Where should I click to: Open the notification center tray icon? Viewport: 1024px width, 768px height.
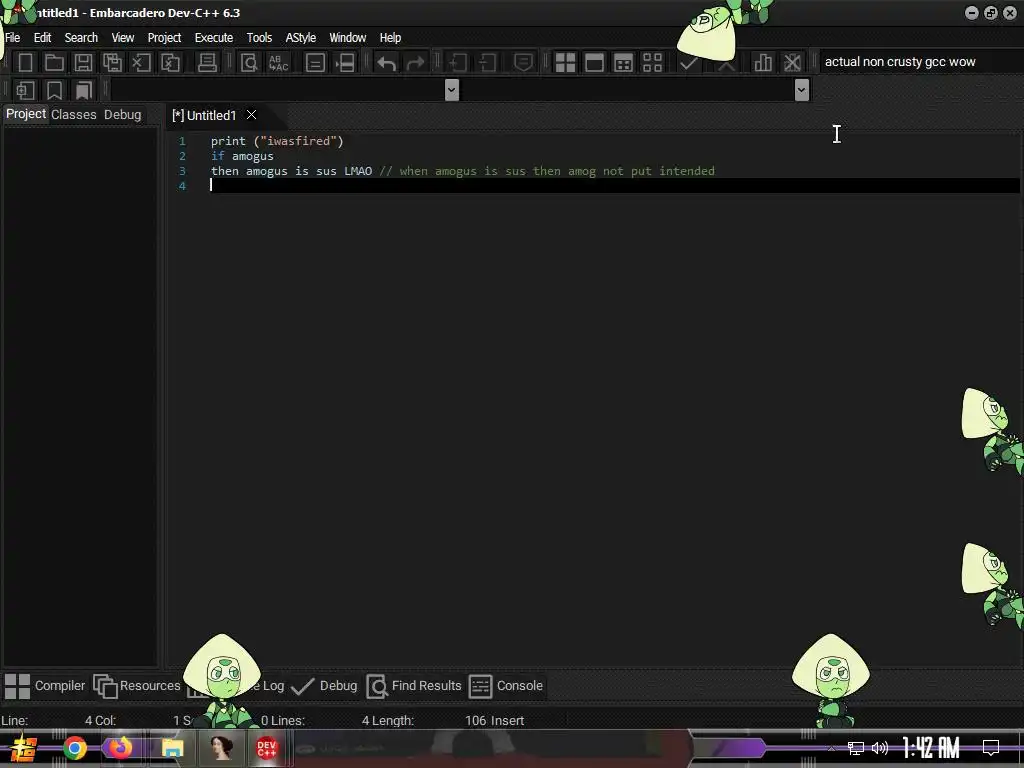tap(991, 748)
